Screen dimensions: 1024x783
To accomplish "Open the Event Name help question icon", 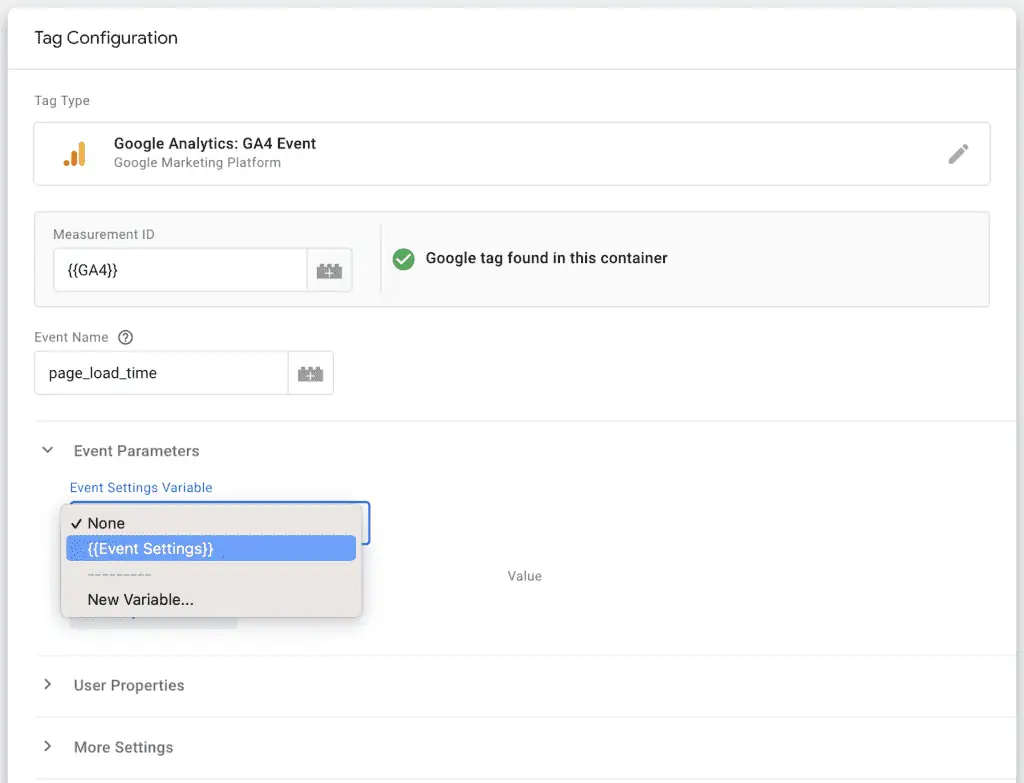I will (125, 337).
